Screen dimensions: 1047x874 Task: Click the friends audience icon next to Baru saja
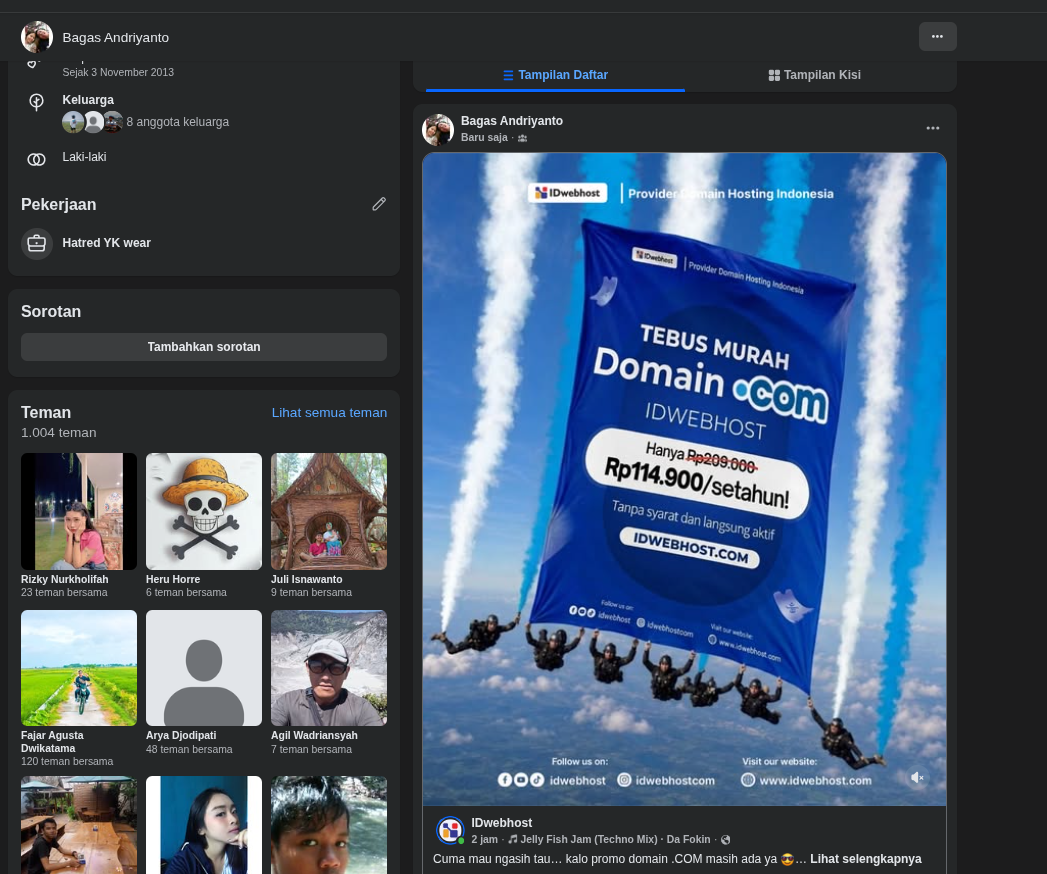523,138
